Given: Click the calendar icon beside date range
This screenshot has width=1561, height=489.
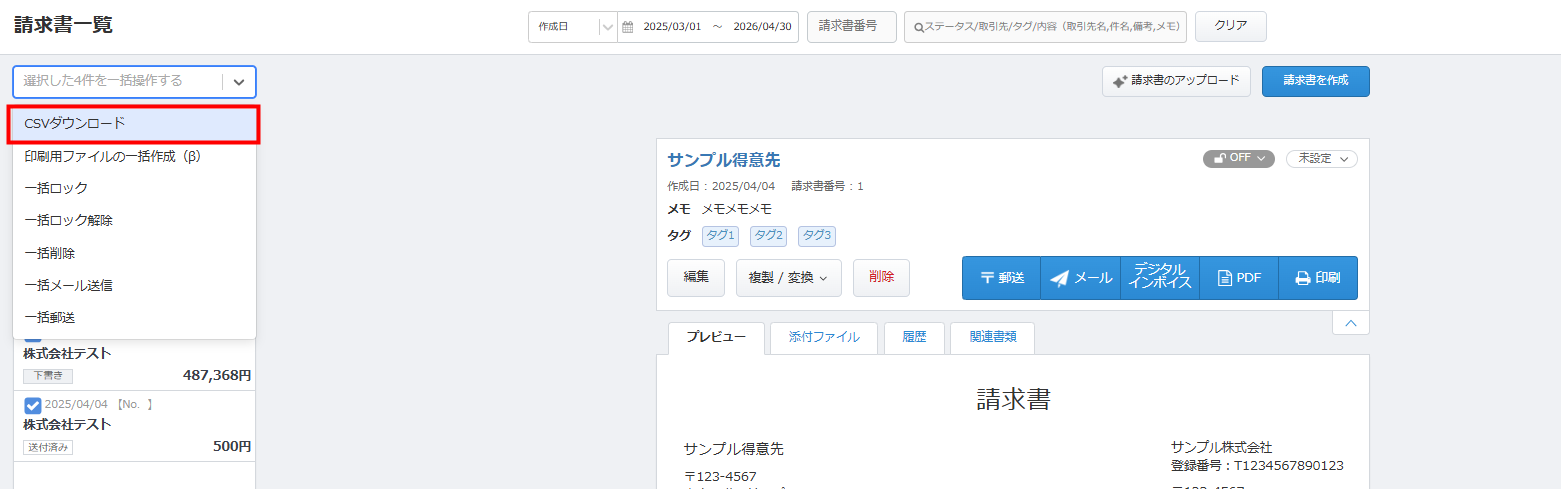Looking at the screenshot, I should tap(628, 27).
